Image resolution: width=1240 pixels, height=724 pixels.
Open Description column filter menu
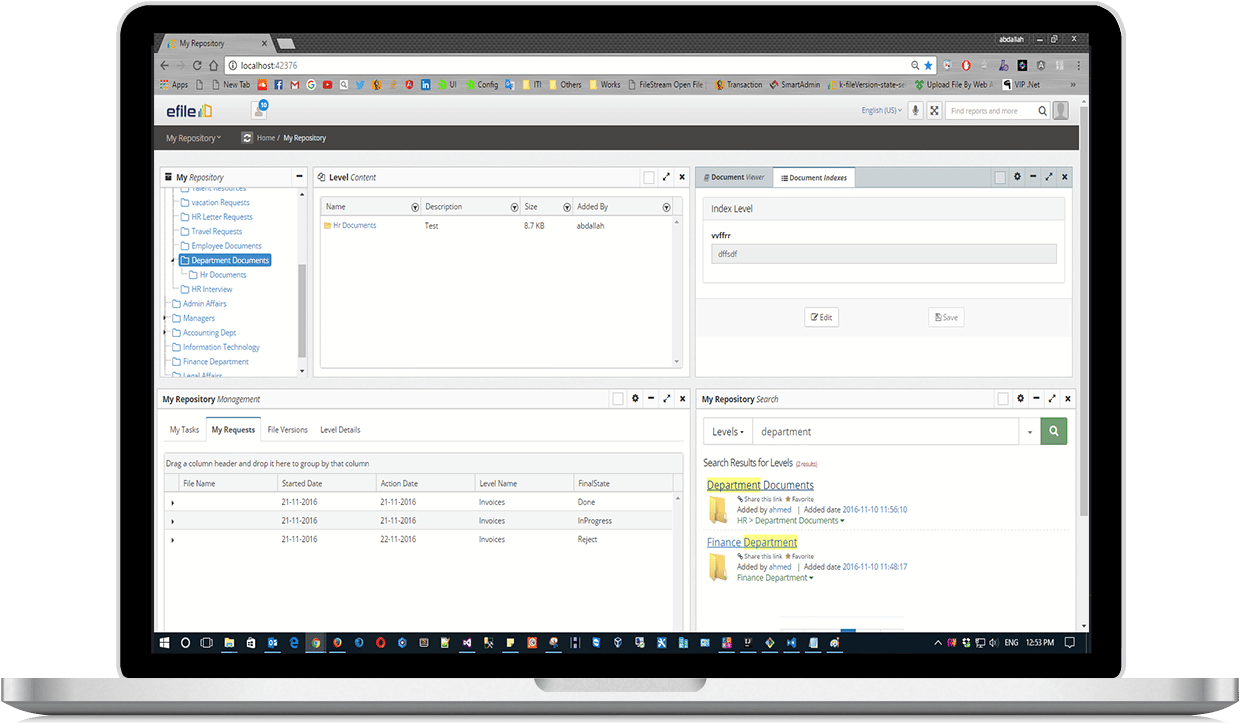[x=515, y=207]
